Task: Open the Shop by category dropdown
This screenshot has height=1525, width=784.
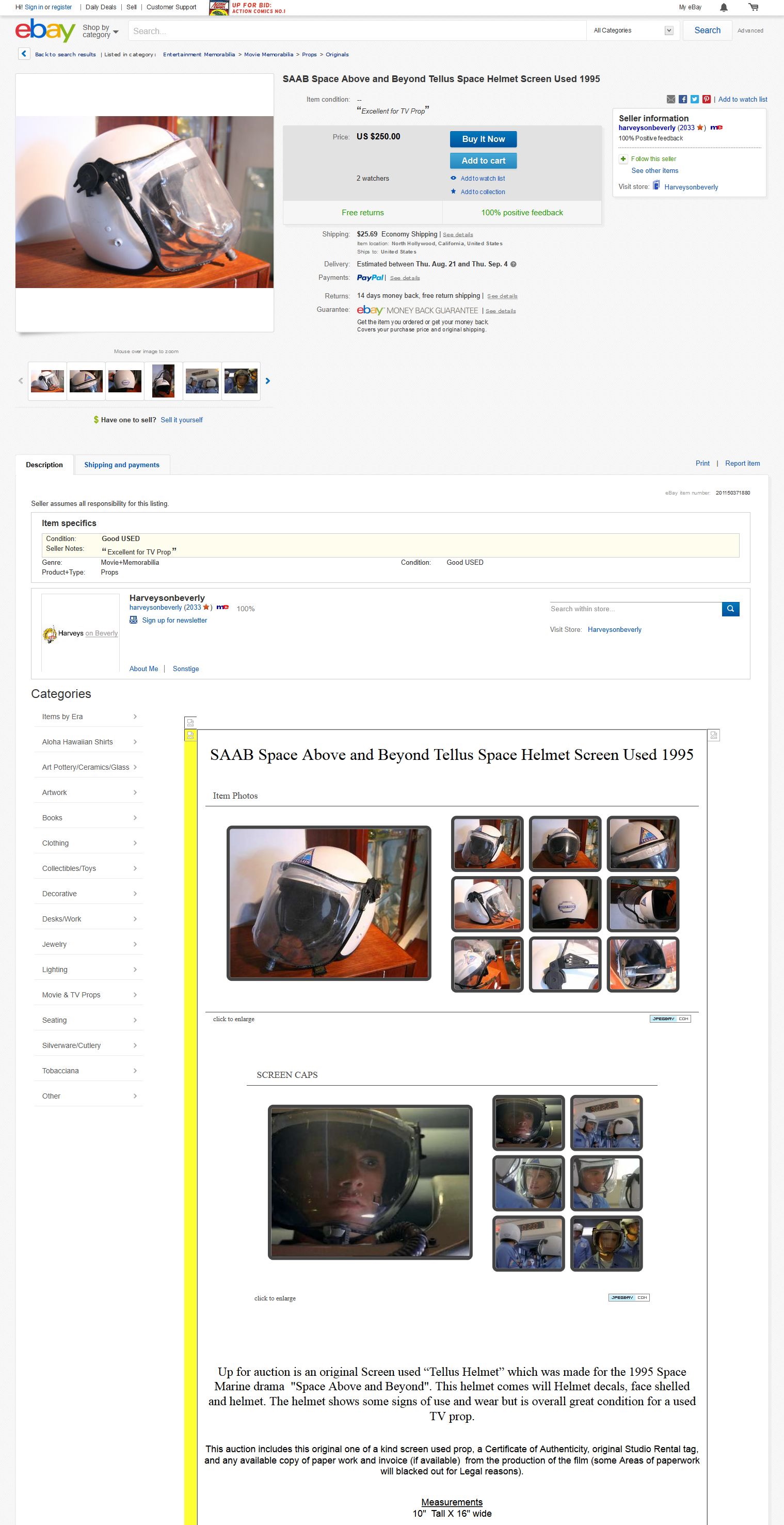Action: pyautogui.click(x=100, y=31)
